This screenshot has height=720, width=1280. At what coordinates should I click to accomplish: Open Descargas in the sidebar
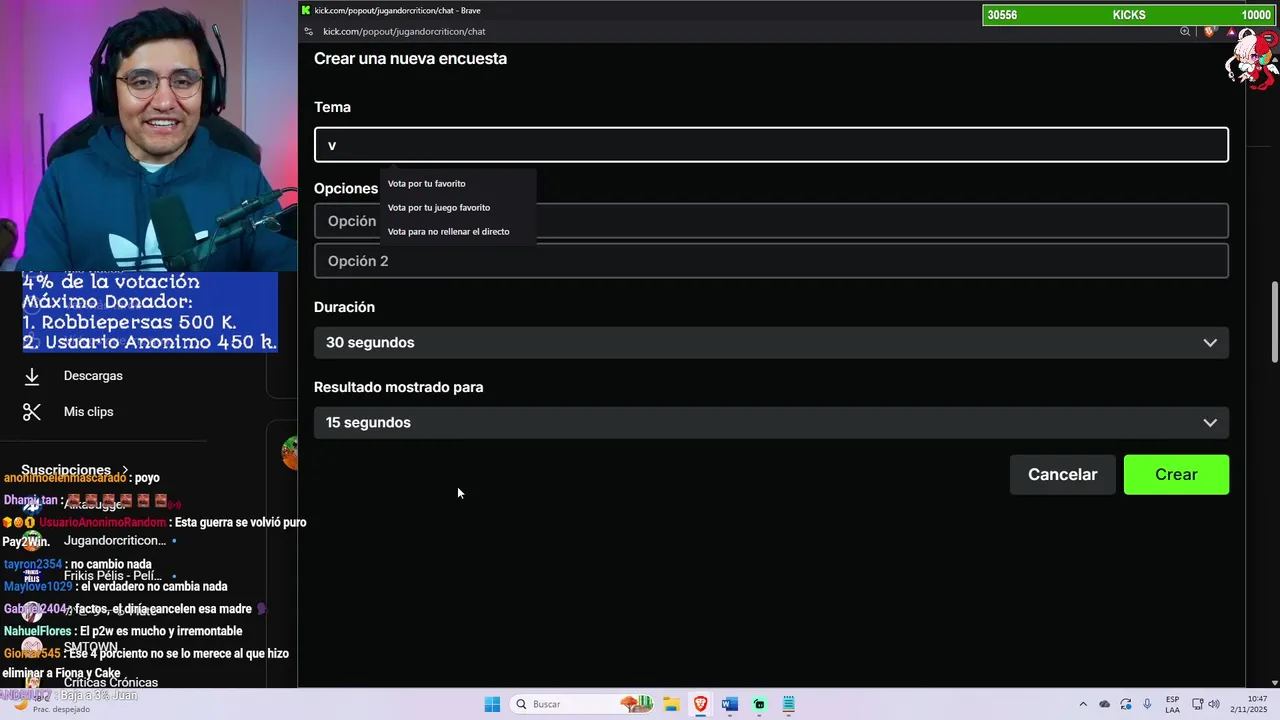pos(93,376)
